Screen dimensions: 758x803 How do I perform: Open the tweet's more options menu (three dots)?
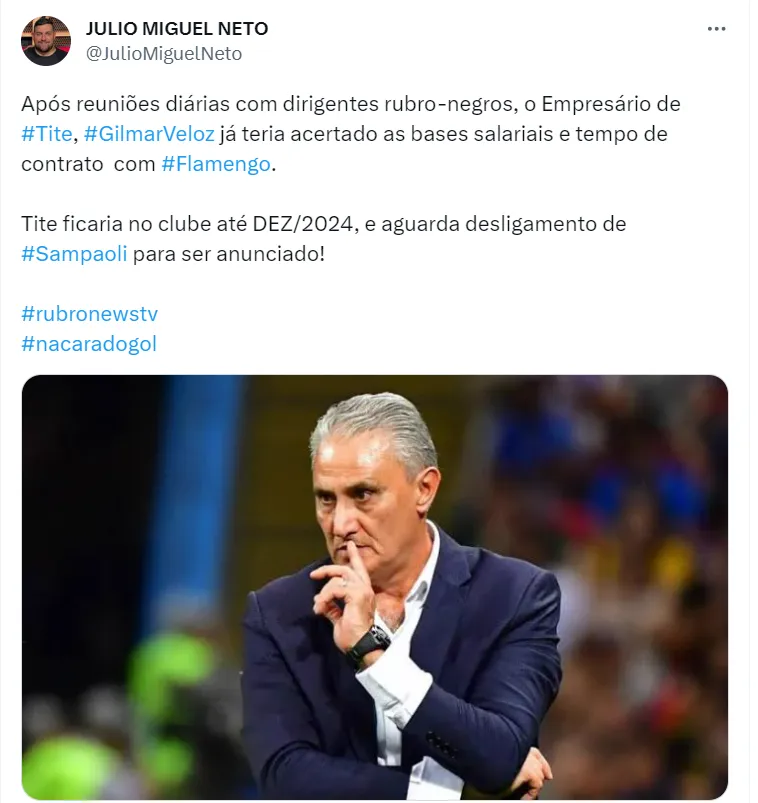coord(716,29)
